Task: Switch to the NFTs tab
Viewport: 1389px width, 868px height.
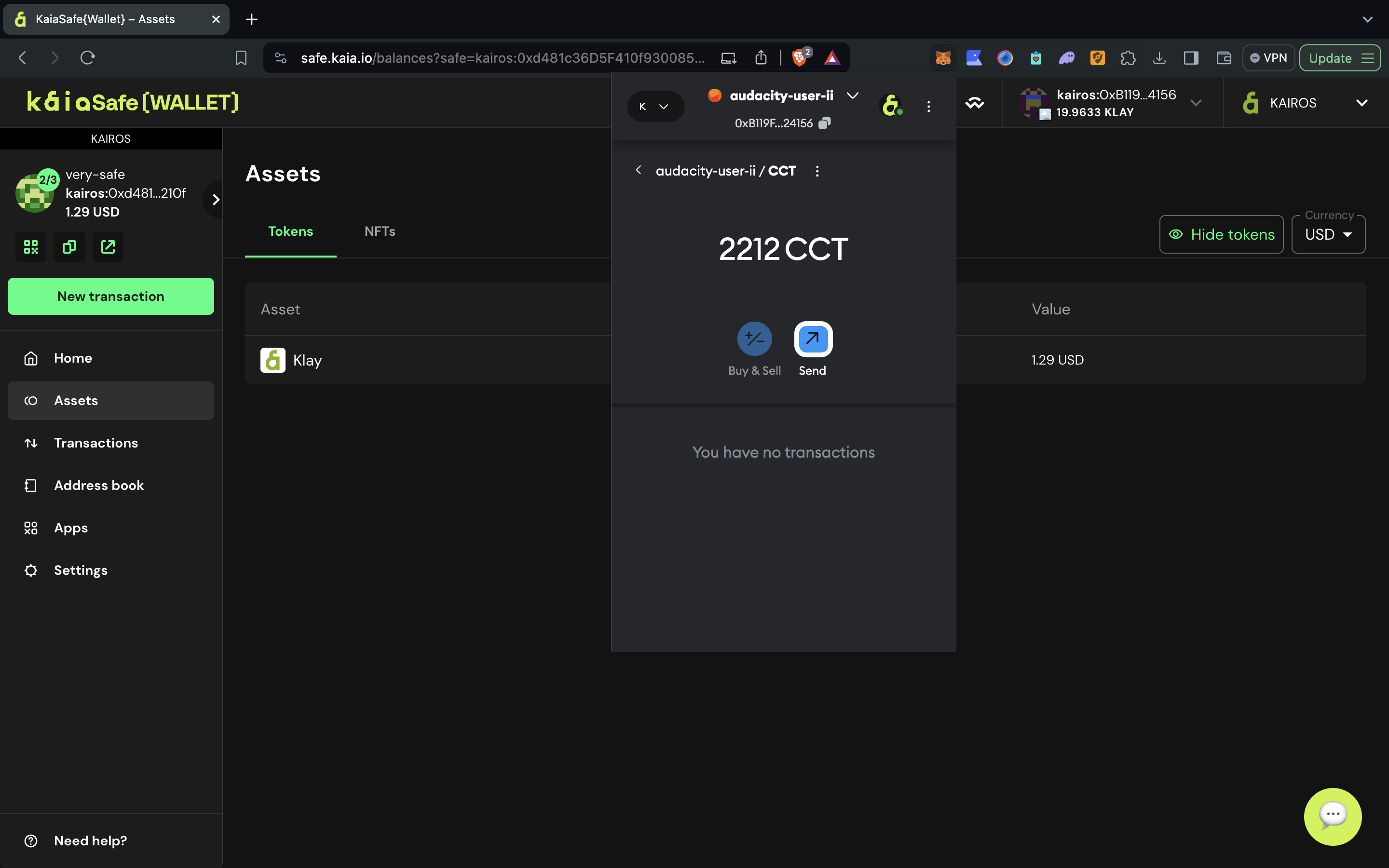Action: (380, 231)
